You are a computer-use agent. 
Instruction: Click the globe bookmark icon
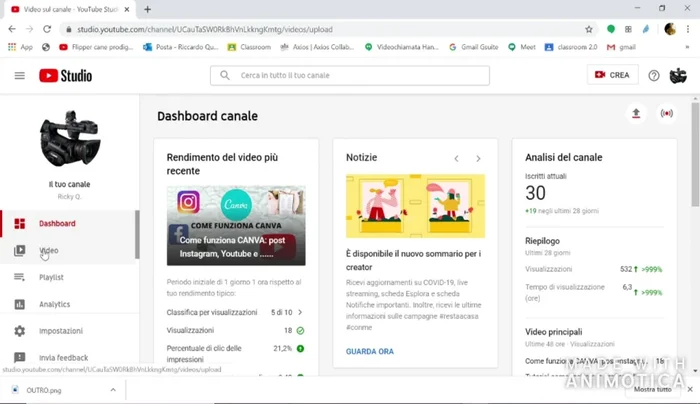click(x=46, y=47)
